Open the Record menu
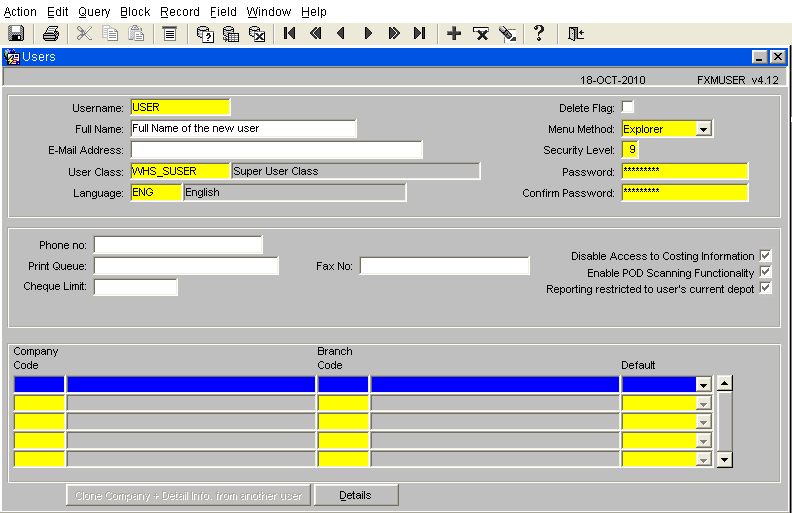The height and width of the screenshot is (513, 792). [180, 12]
